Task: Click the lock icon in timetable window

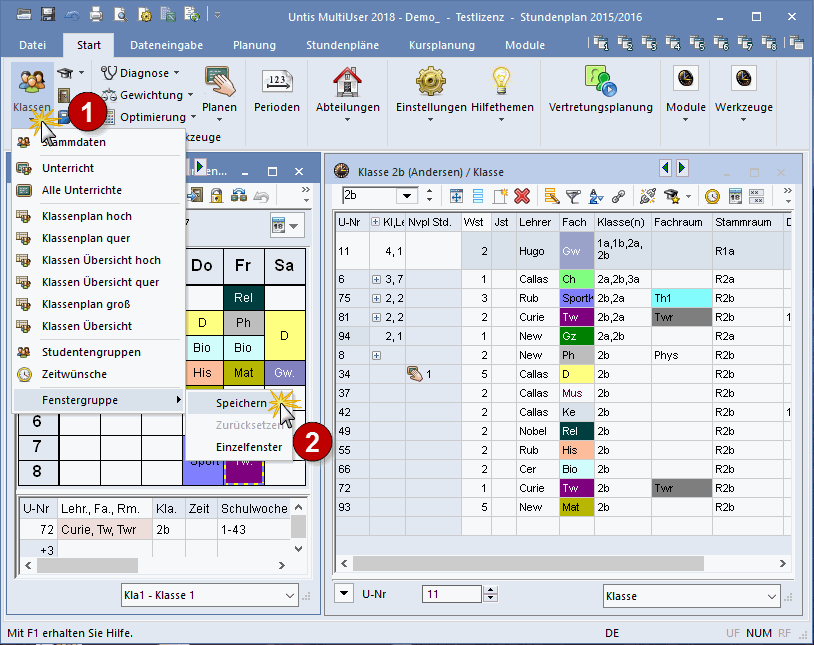Action: point(216,195)
